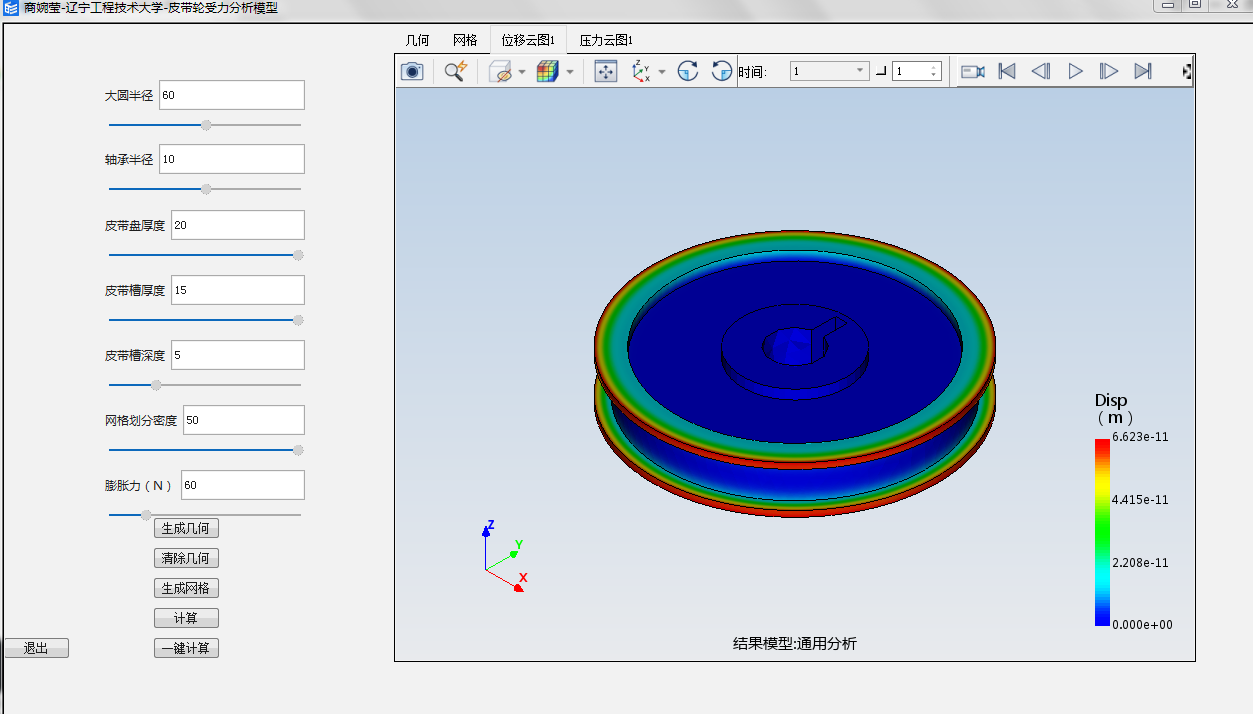
Task: Click the zoom magnifier with lightning icon
Action: [x=456, y=71]
